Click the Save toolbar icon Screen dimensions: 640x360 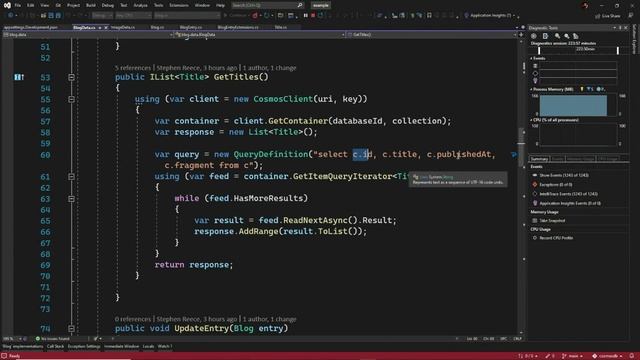click(51, 16)
